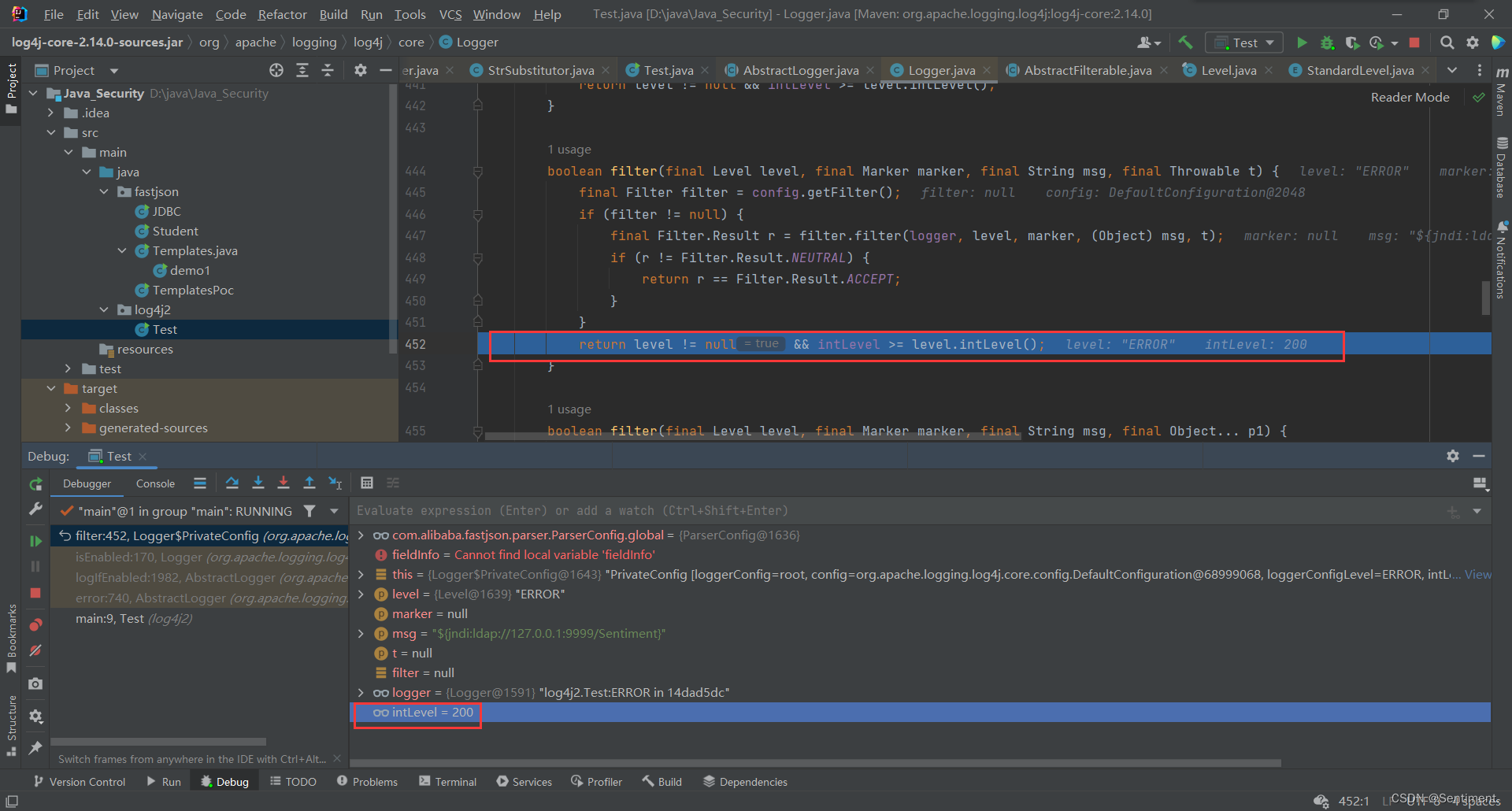The height and width of the screenshot is (811, 1512).
Task: Open Version Control tool window
Action: 80,781
